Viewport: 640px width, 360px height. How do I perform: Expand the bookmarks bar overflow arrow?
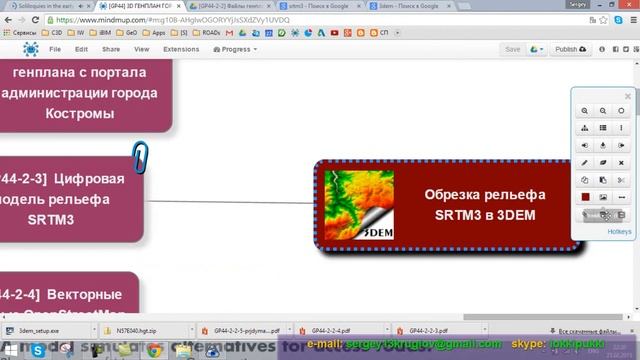(x=397, y=33)
